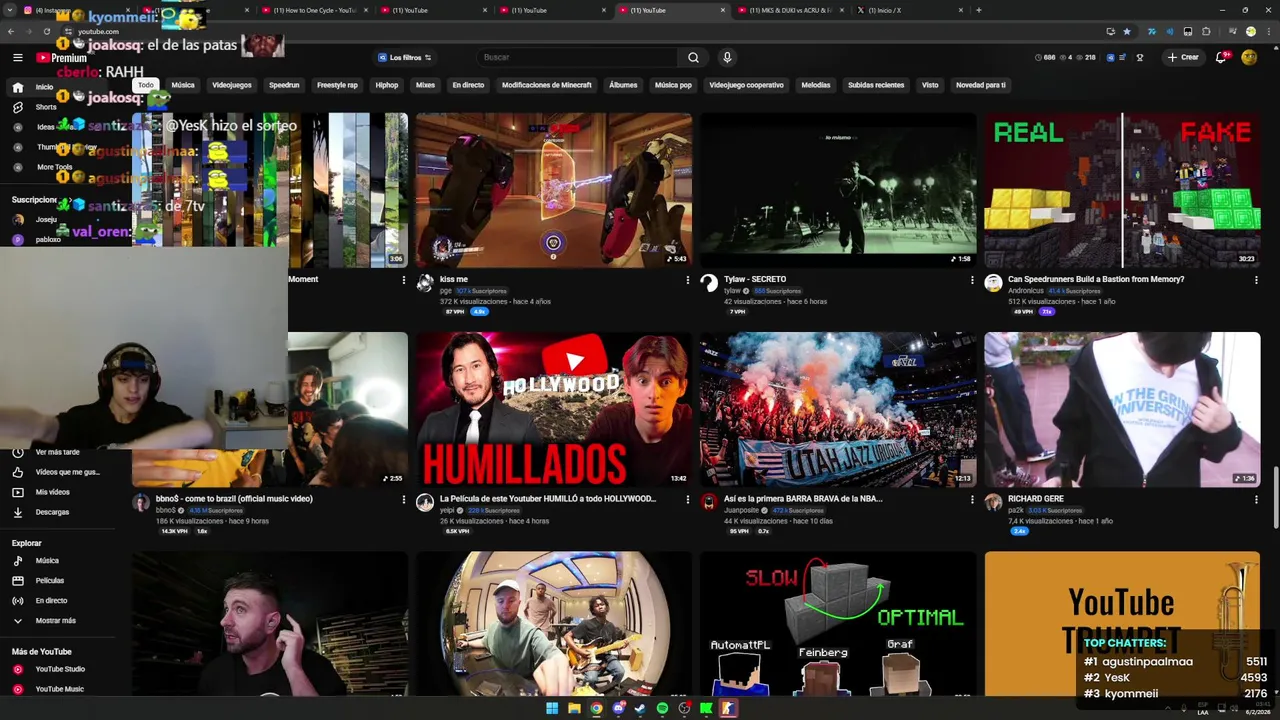The width and height of the screenshot is (1280, 720).
Task: Select the Música pop filter chip
Action: coord(673,85)
